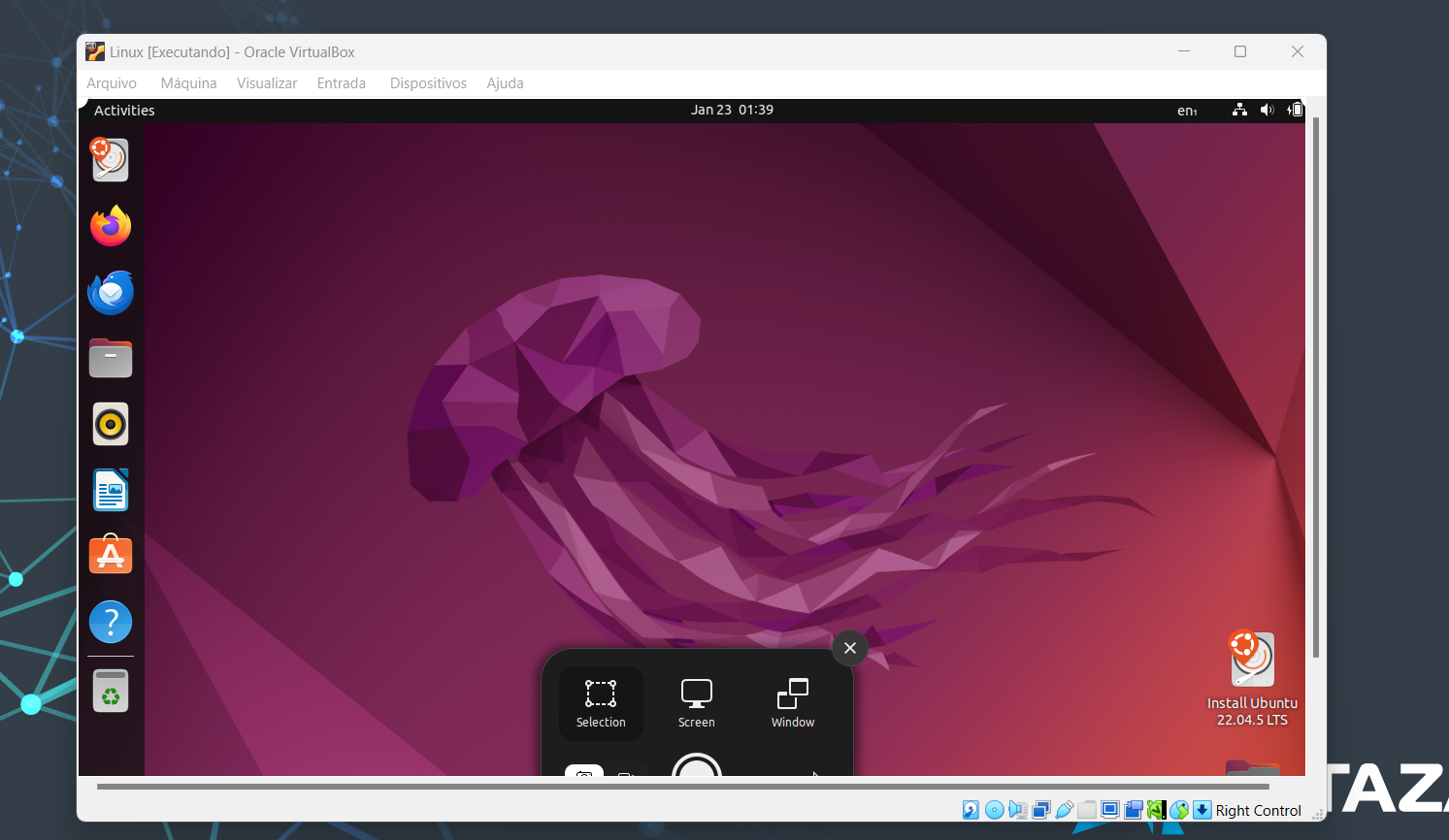Click the recording status icon
1449x840 pixels.
click(1134, 810)
